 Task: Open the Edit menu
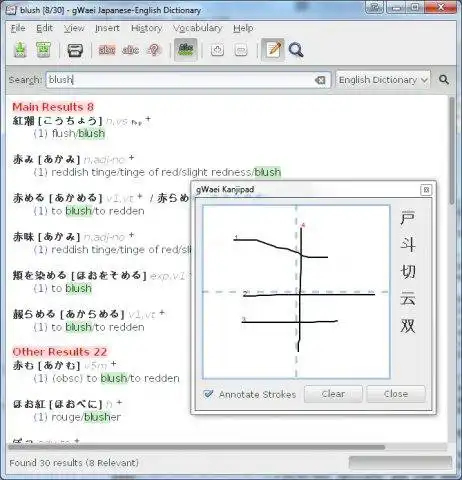(x=44, y=28)
